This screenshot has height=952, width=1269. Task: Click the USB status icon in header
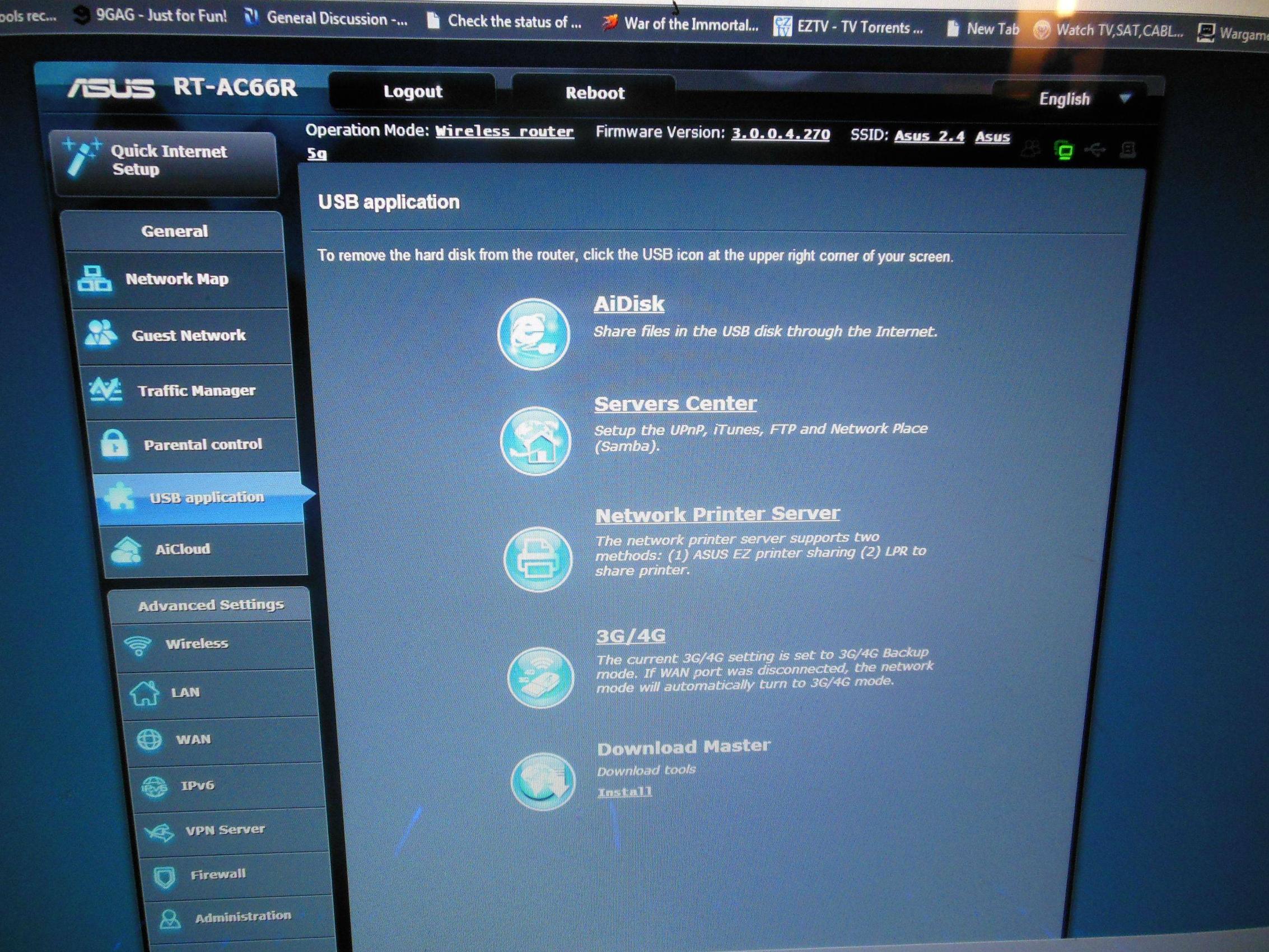pos(1095,150)
